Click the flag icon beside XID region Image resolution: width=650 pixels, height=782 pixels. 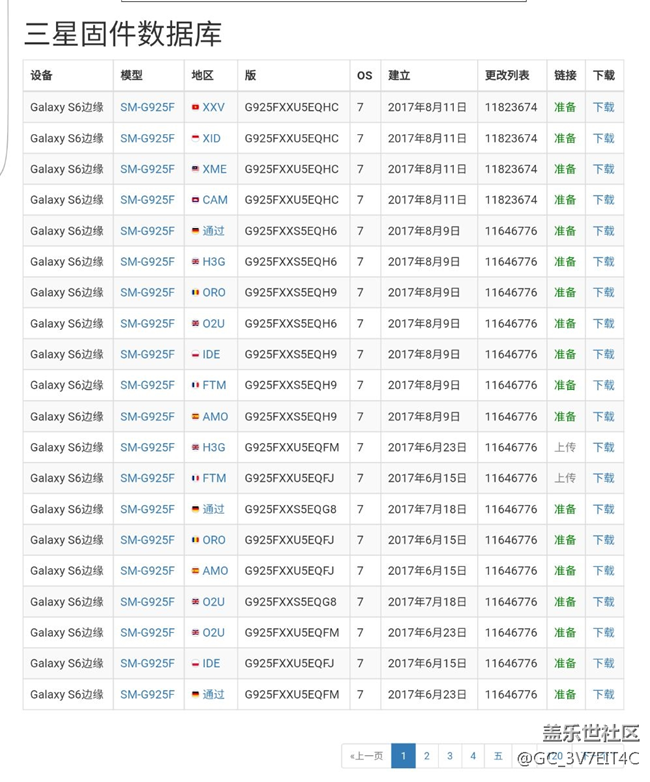[x=196, y=138]
